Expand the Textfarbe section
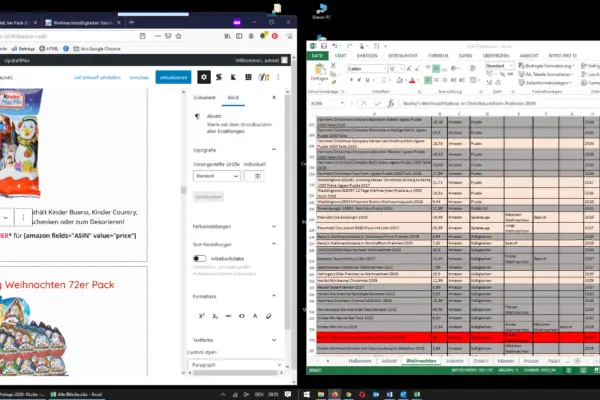 (274, 340)
